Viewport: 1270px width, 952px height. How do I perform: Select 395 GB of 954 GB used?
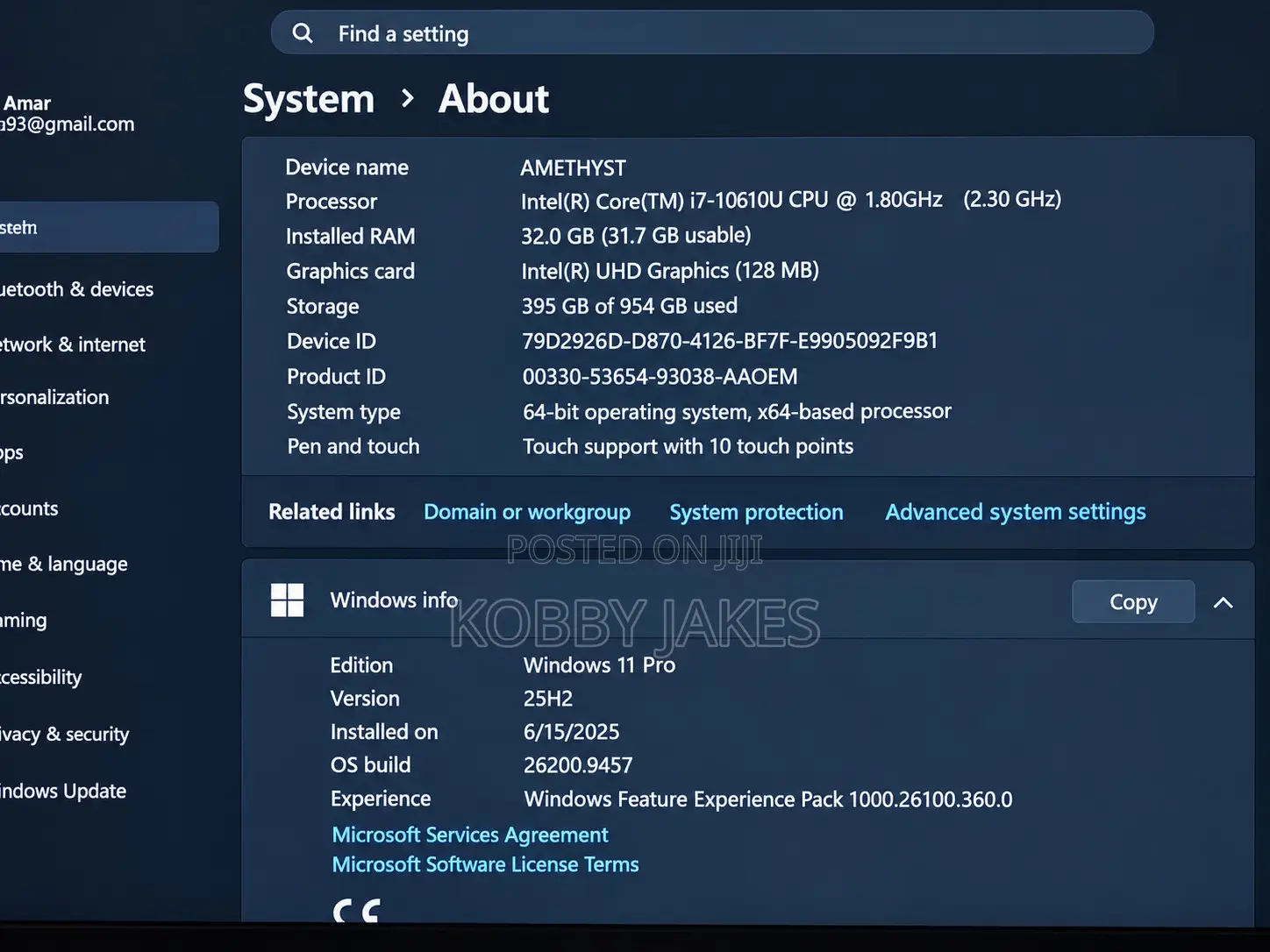coord(630,306)
